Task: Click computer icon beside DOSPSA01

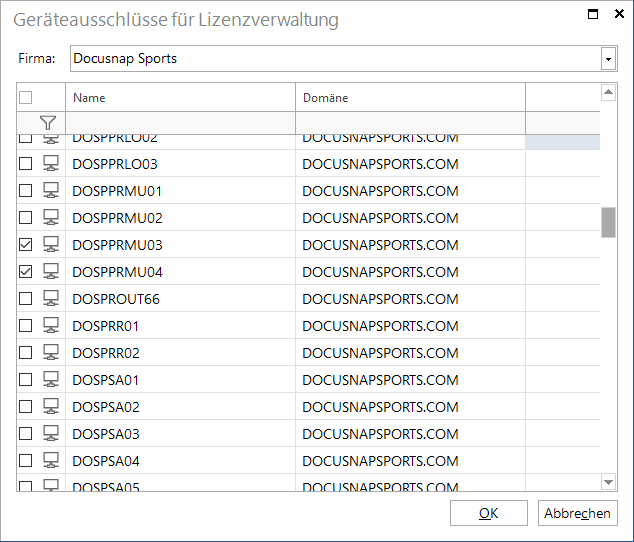Action: tap(51, 379)
